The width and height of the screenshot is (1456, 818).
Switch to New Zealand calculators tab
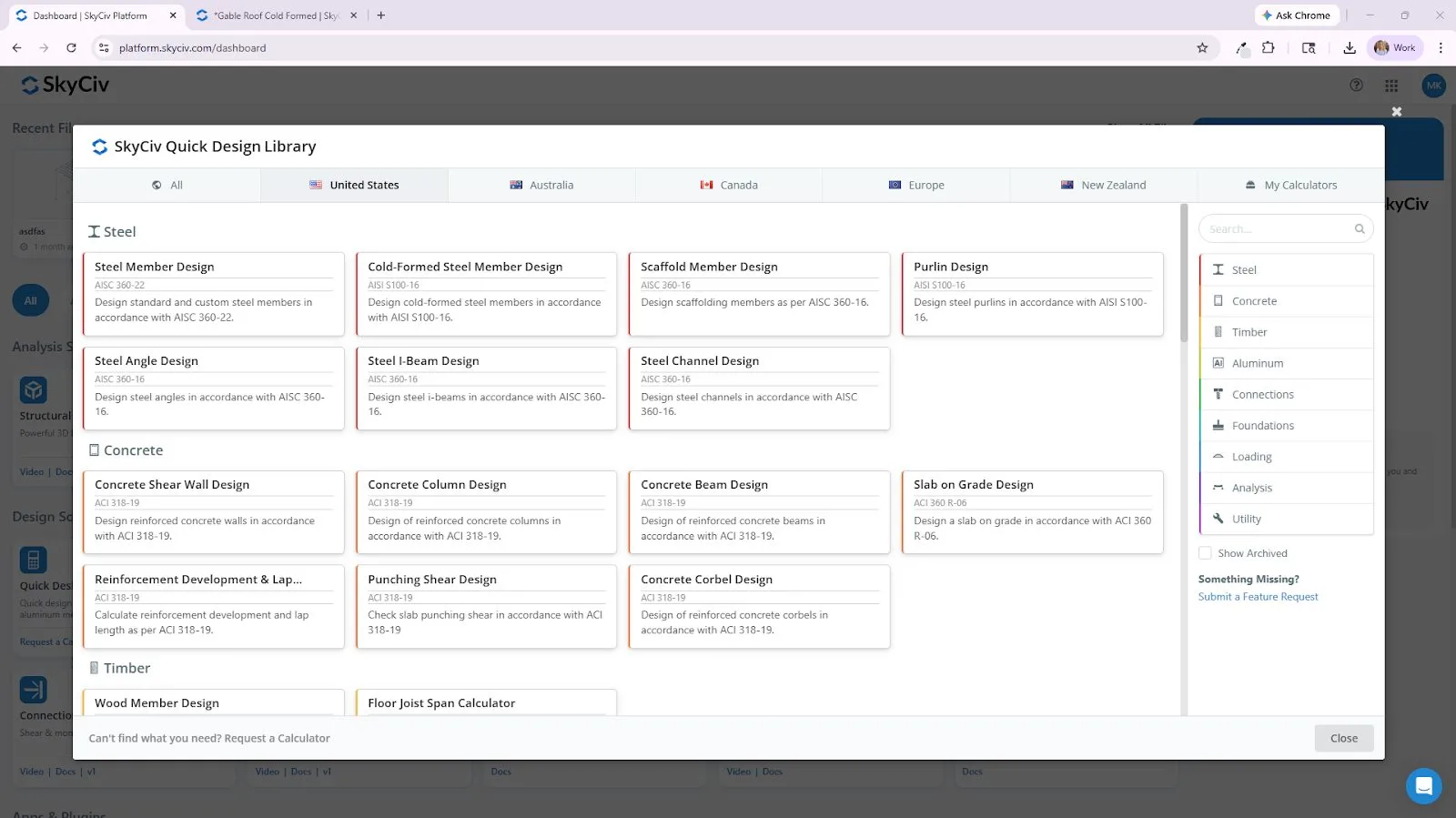pyautogui.click(x=1104, y=186)
